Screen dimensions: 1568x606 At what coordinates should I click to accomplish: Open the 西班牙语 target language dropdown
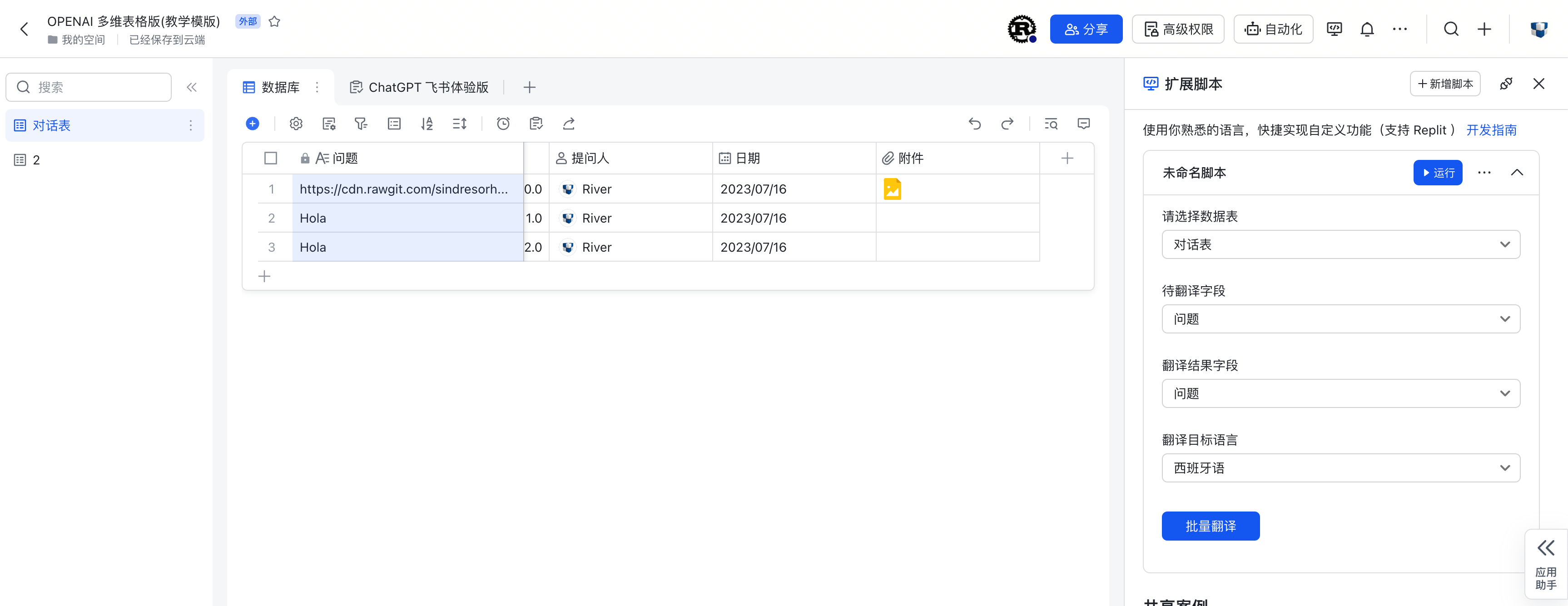point(1340,468)
